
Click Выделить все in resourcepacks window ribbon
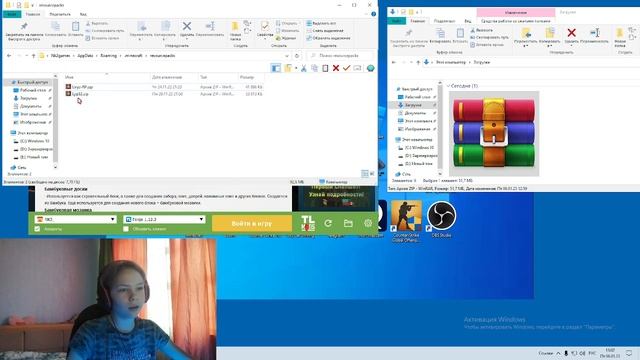pyautogui.click(x=322, y=24)
